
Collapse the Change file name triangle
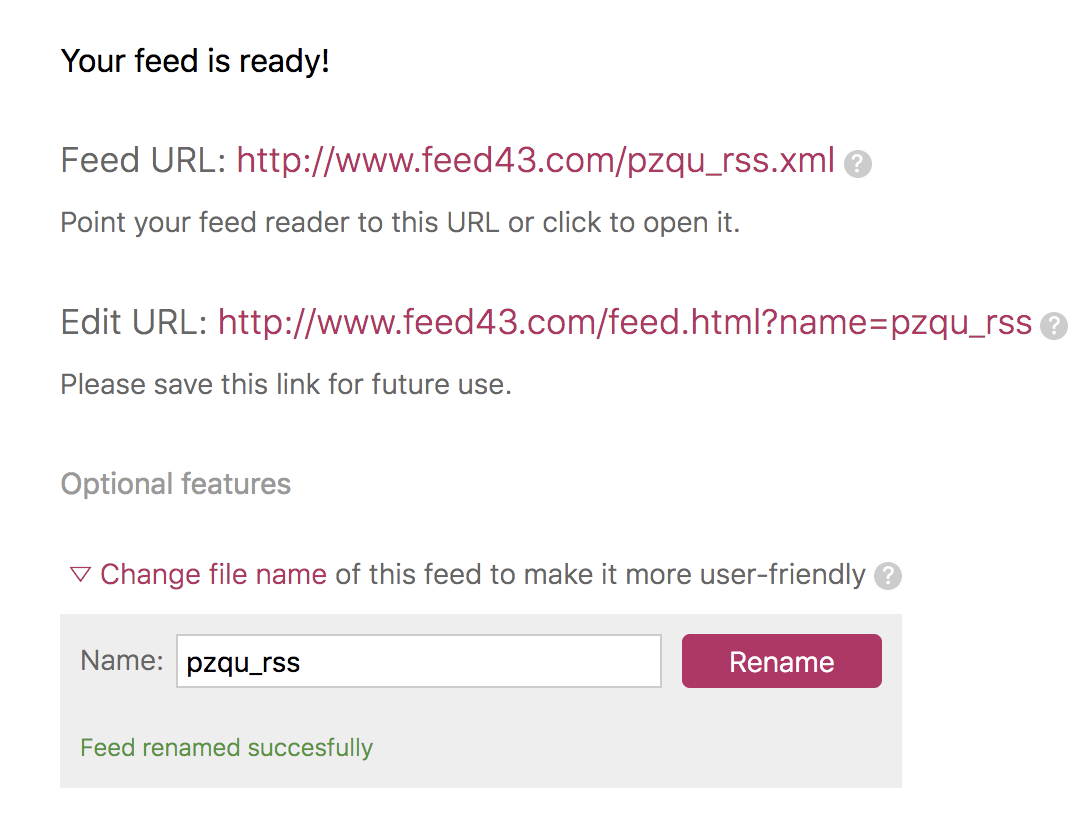click(80, 575)
